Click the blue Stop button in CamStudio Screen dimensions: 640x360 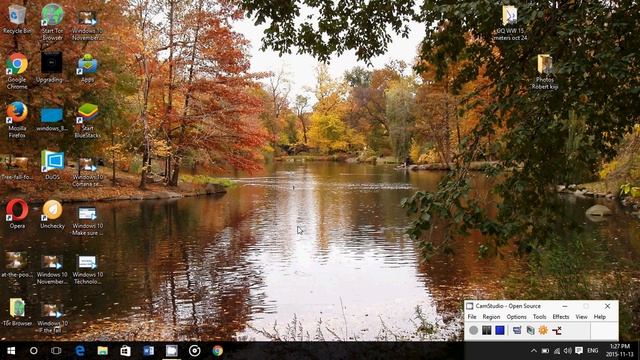(500, 330)
